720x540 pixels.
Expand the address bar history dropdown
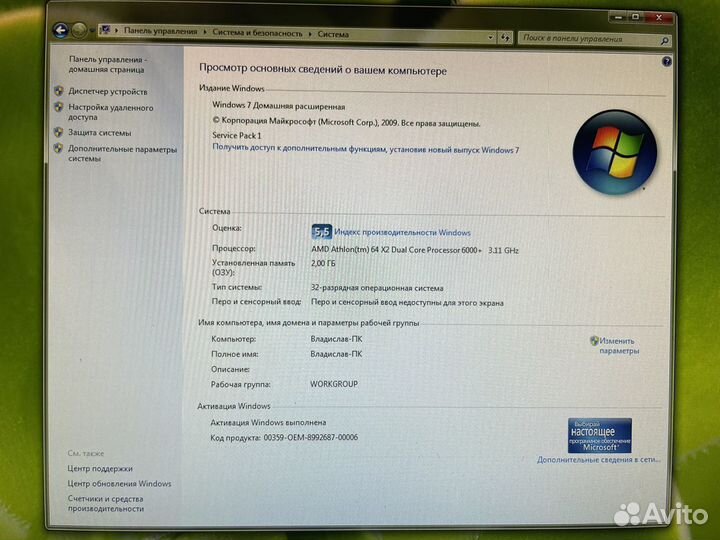[490, 37]
